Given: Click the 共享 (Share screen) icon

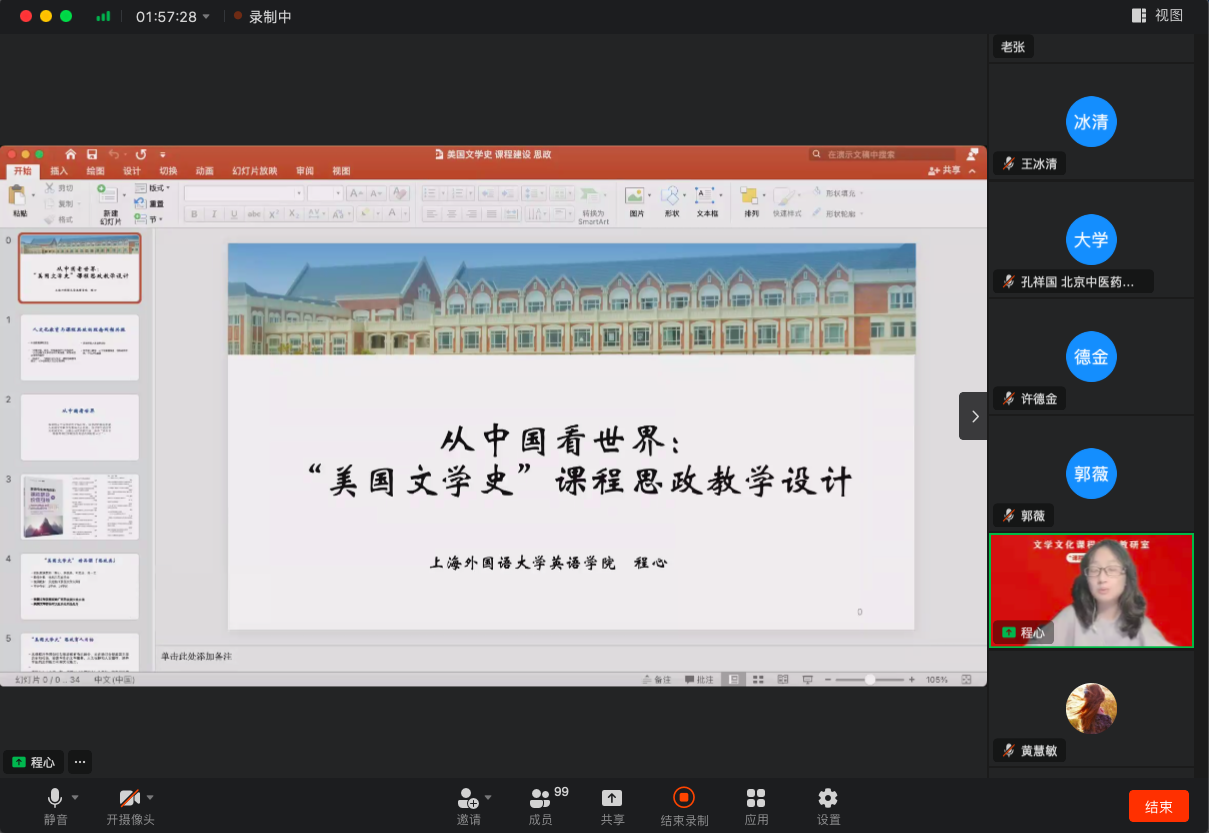Looking at the screenshot, I should coord(612,798).
